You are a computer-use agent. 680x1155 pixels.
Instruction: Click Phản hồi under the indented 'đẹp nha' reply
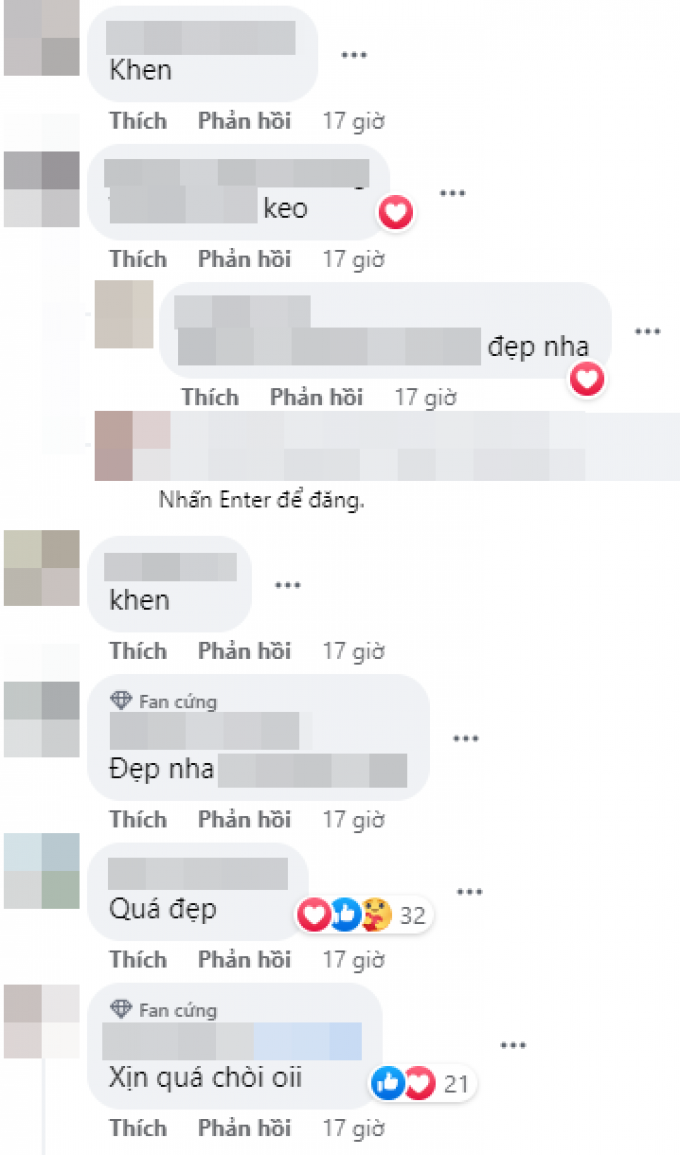(316, 397)
